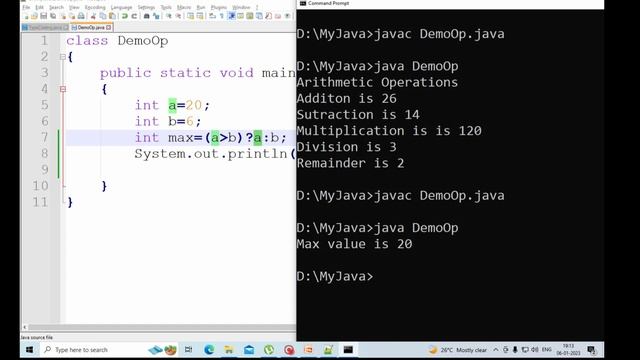Viewport: 640px width, 360px height.
Task: Open the Plugins menu
Action: click(x=218, y=7)
